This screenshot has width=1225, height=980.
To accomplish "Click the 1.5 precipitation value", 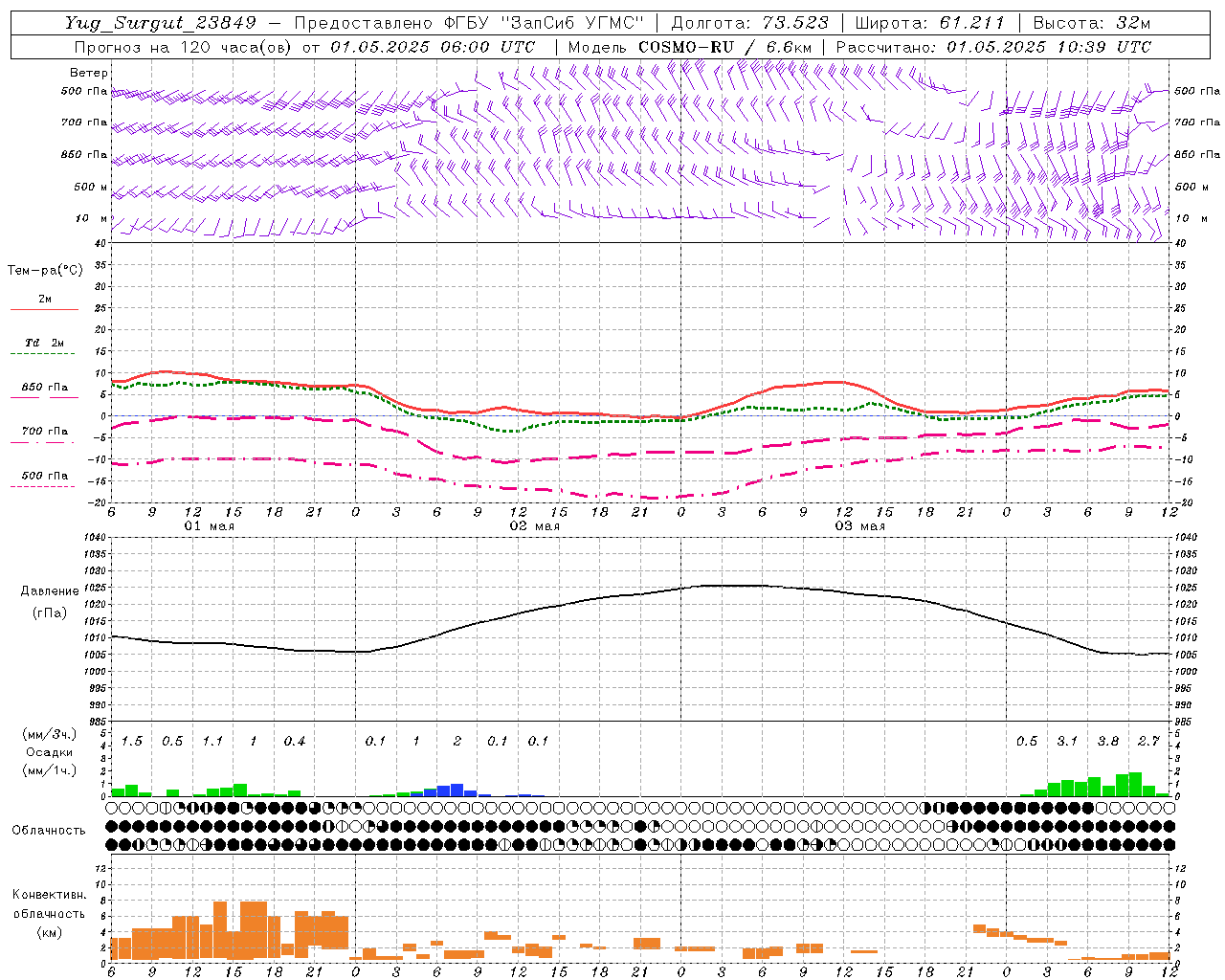I will pos(131,742).
